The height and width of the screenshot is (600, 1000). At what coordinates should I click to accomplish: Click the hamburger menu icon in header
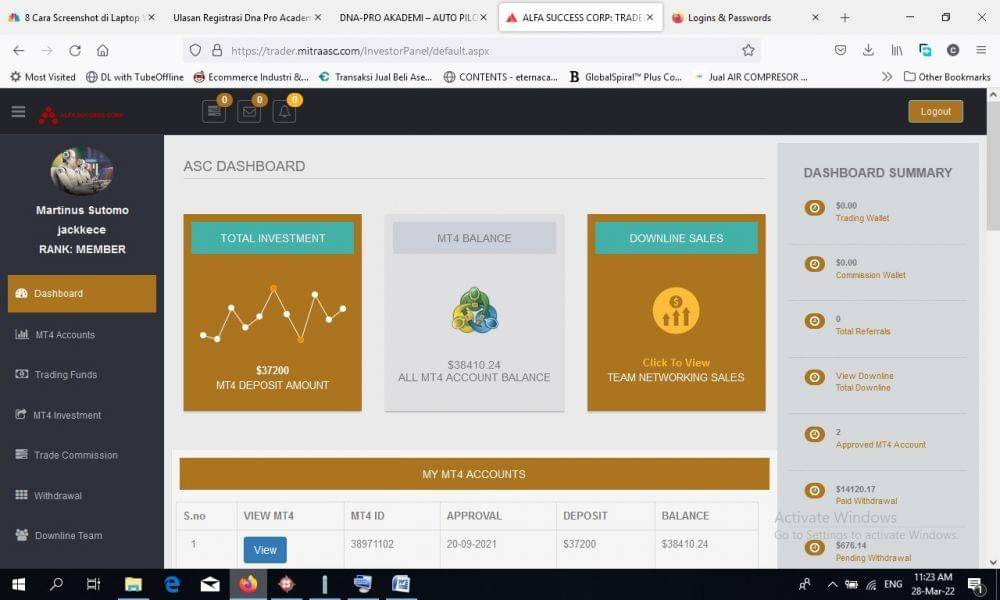pos(18,112)
